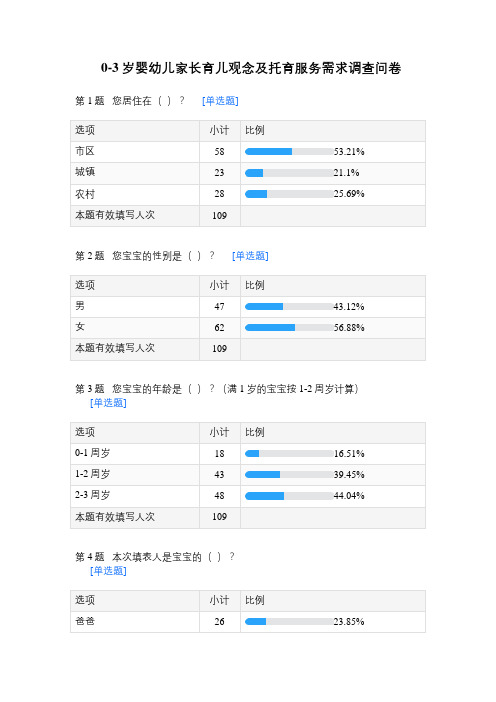
Task: Click the 爸爸 progress bar at 23.85%
Action: point(289,621)
